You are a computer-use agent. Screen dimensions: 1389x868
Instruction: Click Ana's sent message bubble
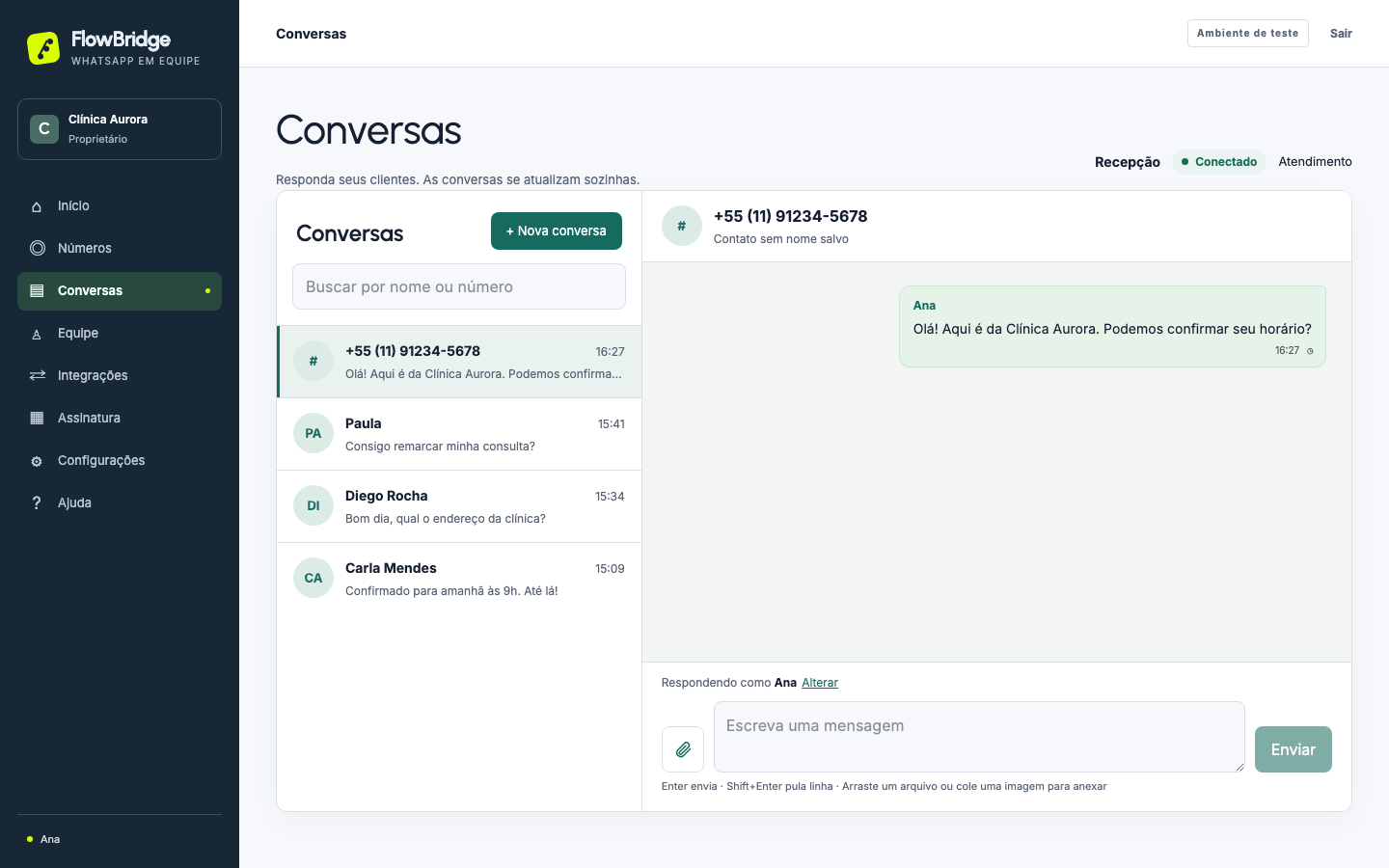(1112, 327)
